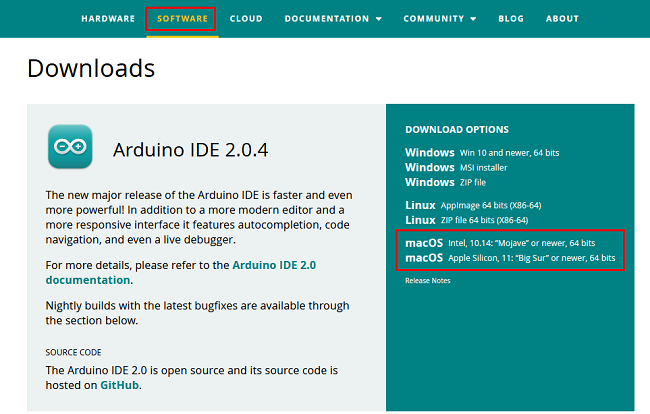Download macOS Apple Silicon version
This screenshot has width=650, height=414.
[510, 258]
